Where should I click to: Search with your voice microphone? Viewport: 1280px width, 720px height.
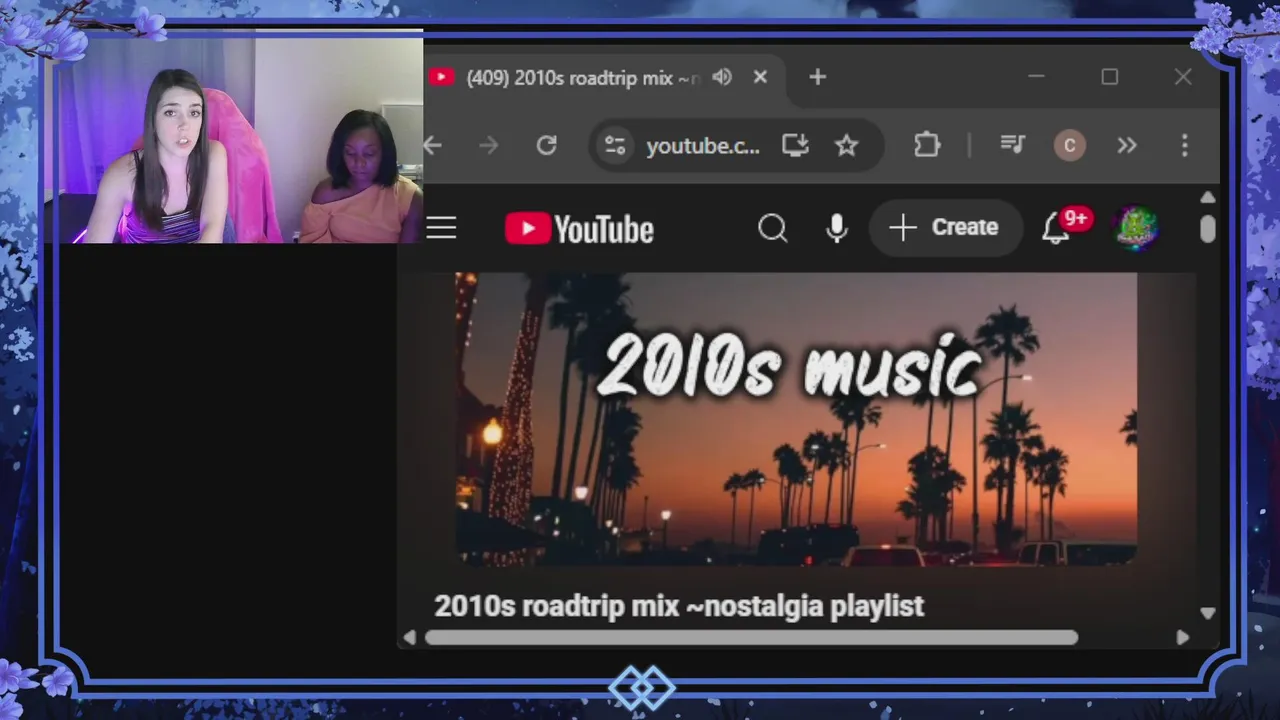pos(837,229)
